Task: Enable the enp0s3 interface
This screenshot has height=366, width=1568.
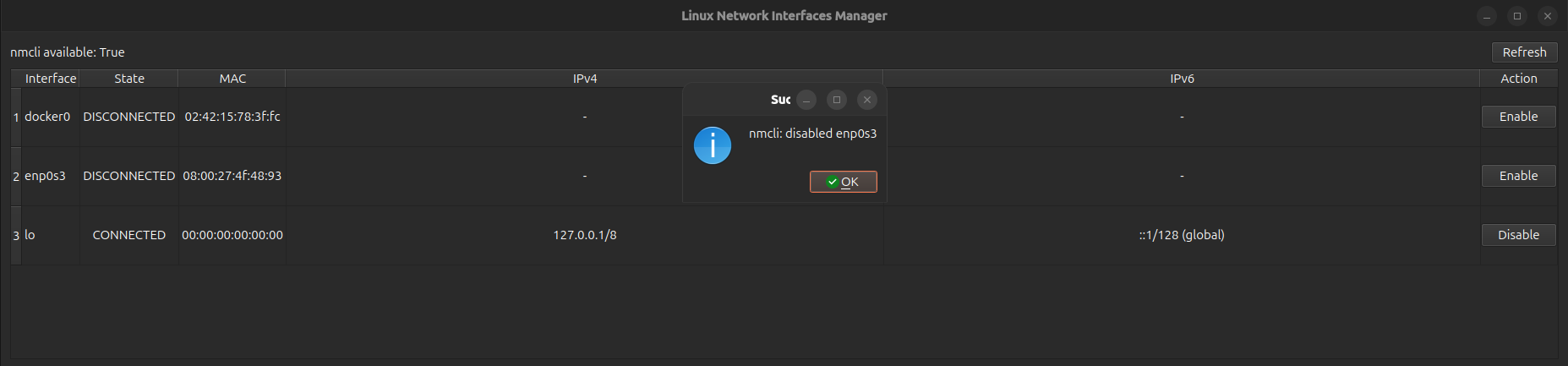Action: click(1518, 176)
